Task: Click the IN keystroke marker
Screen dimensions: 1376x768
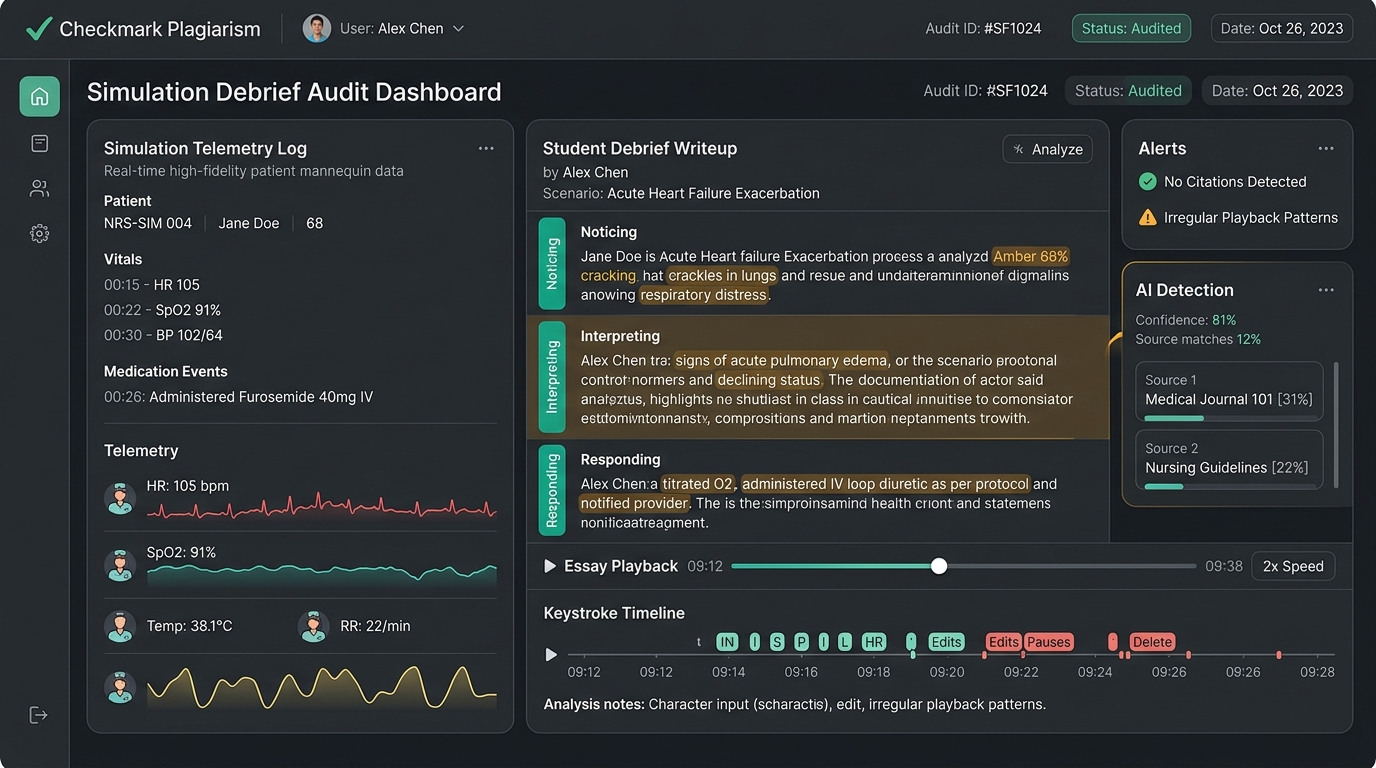Action: click(x=727, y=642)
